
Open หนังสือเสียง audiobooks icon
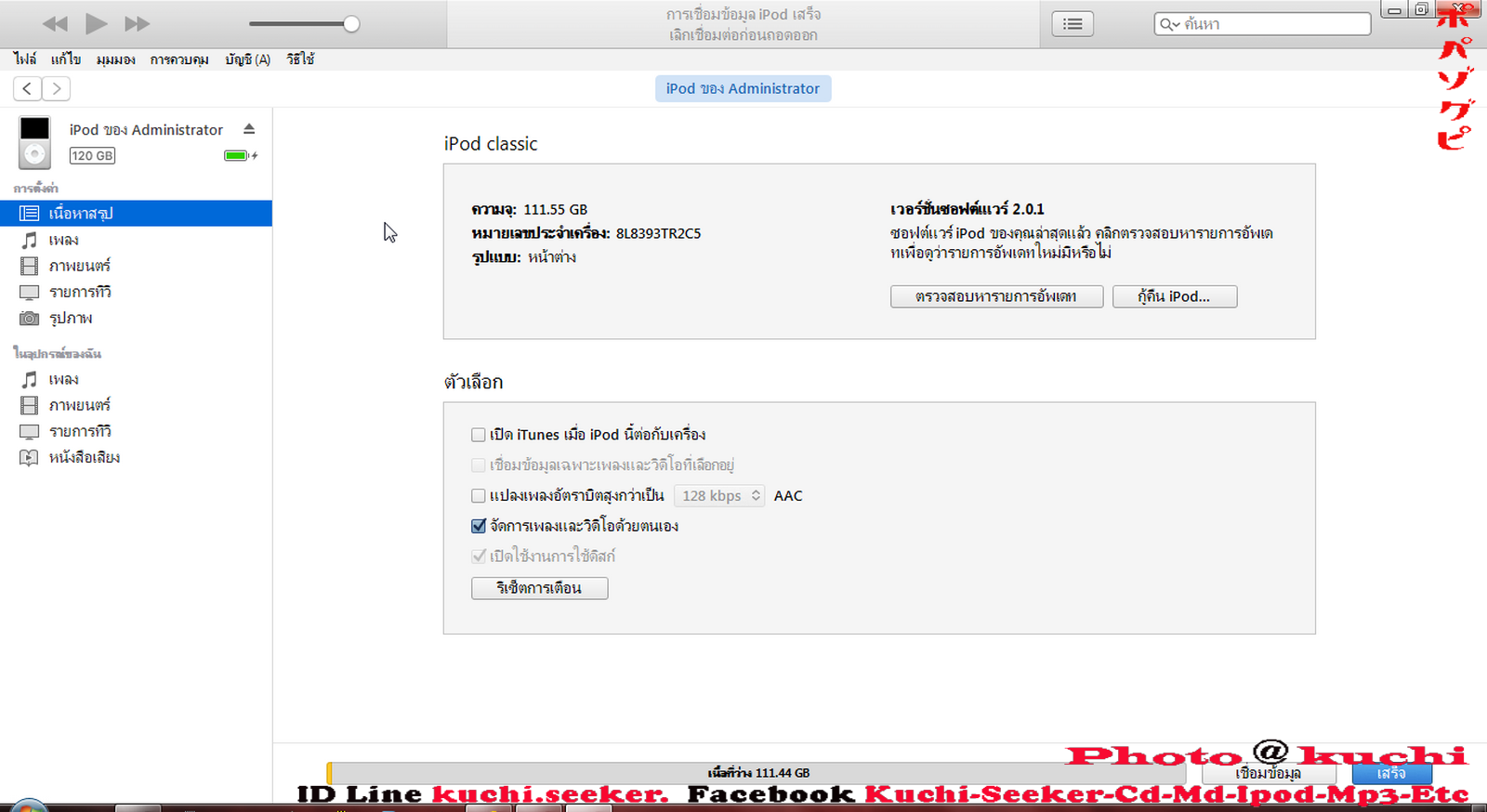pyautogui.click(x=30, y=457)
